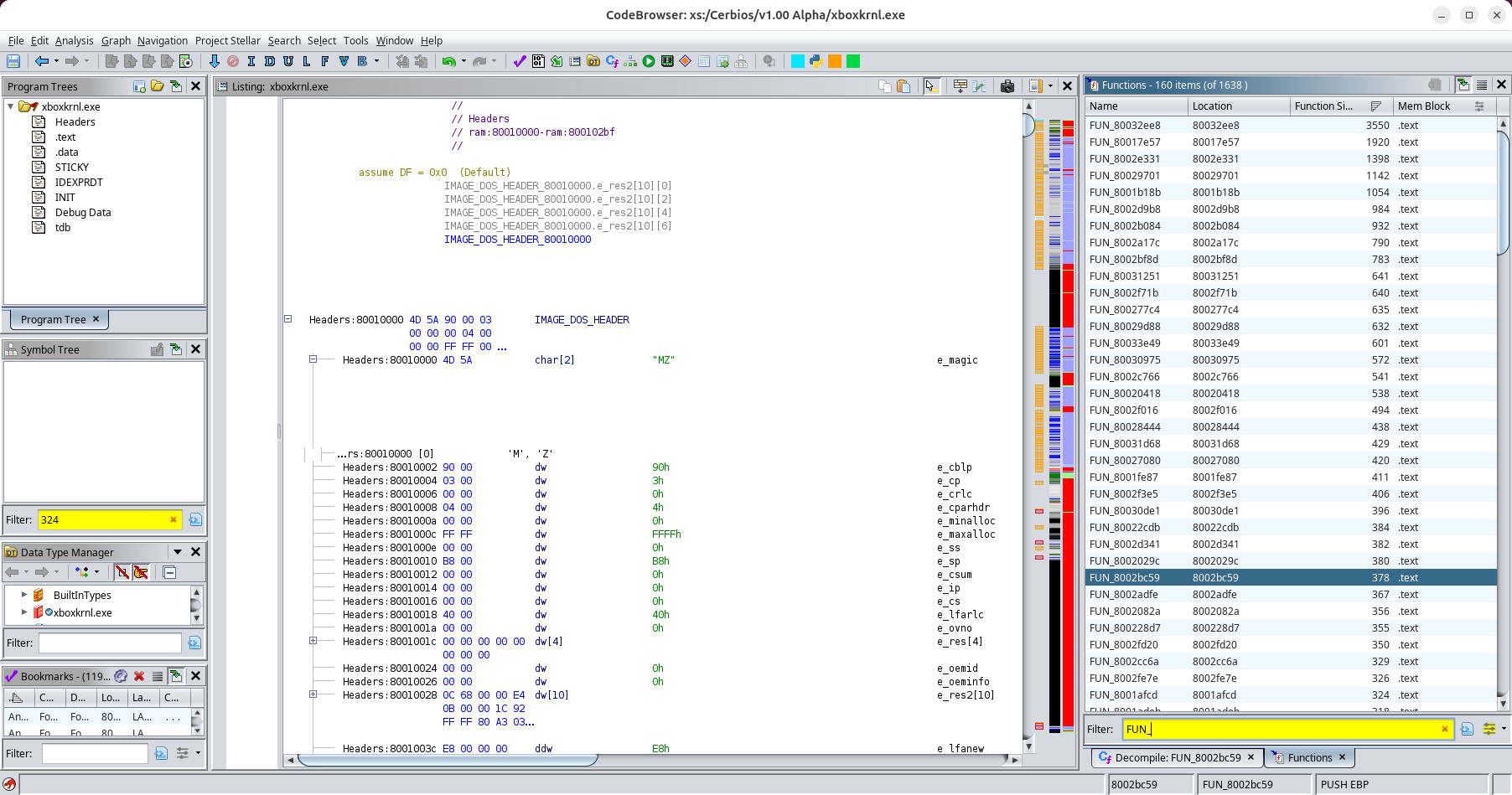
Task: Open the Memory Map chip icon
Action: click(667, 61)
